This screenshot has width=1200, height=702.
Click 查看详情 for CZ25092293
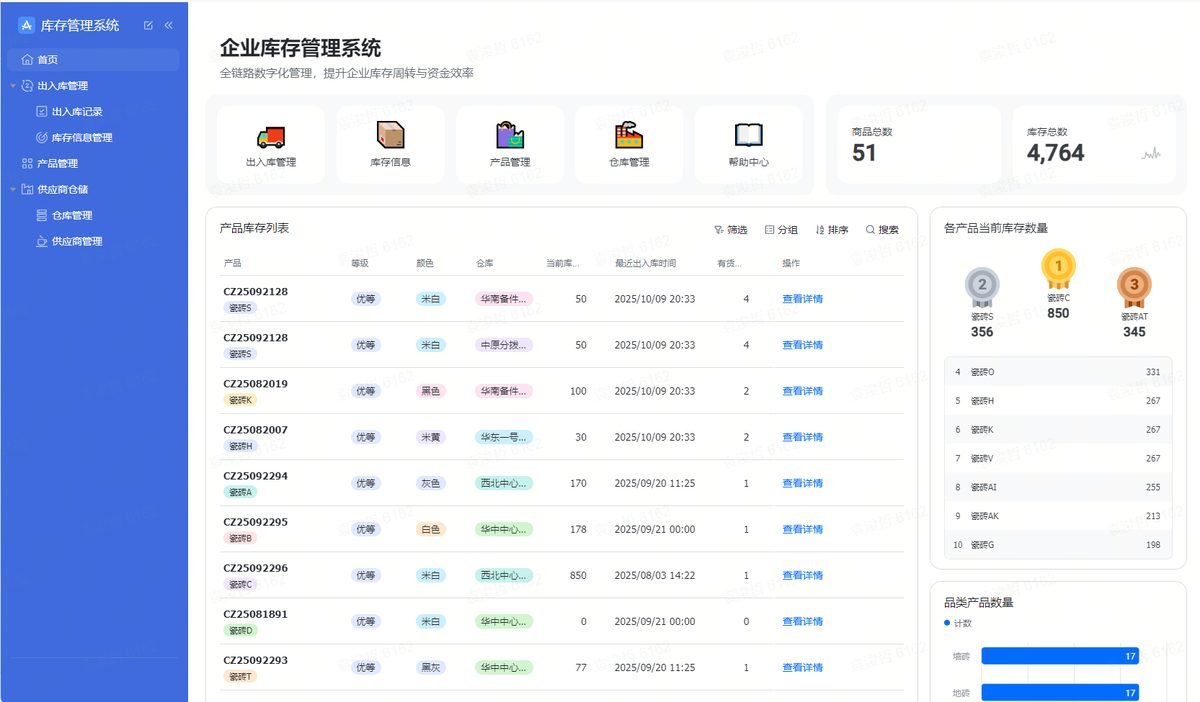802,667
